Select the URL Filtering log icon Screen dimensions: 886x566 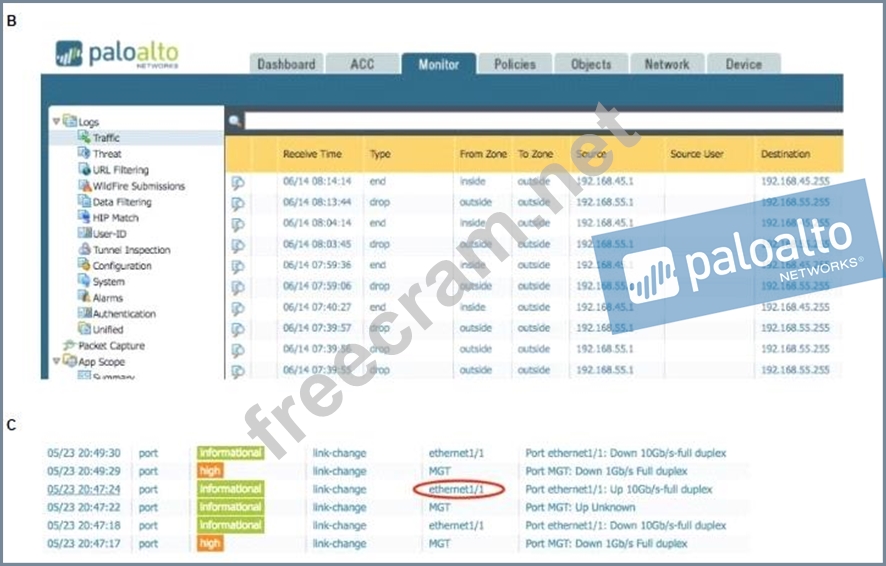tap(85, 170)
